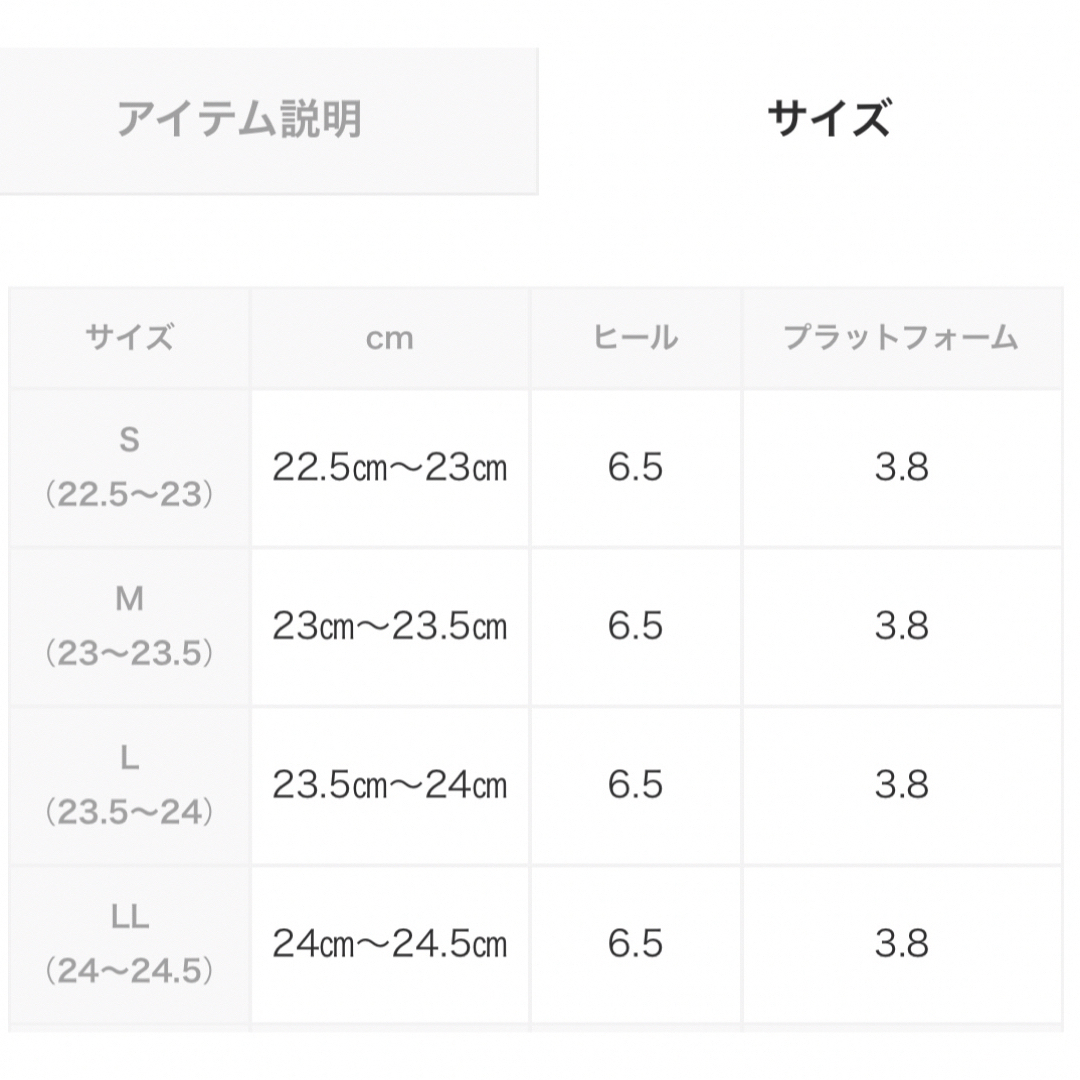Switch to the アイテム説明 tab
Image resolution: width=1080 pixels, height=1080 pixels.
(269, 121)
